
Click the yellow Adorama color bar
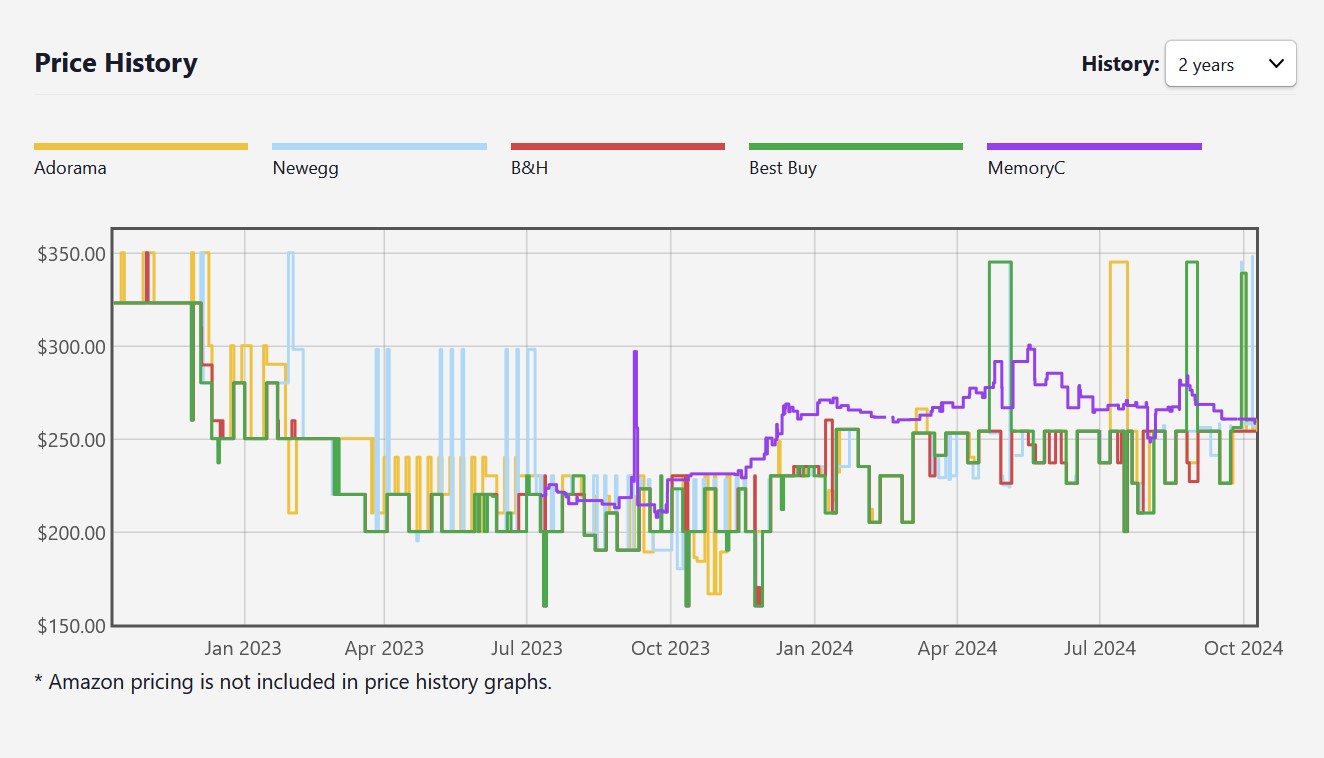pyautogui.click(x=141, y=147)
